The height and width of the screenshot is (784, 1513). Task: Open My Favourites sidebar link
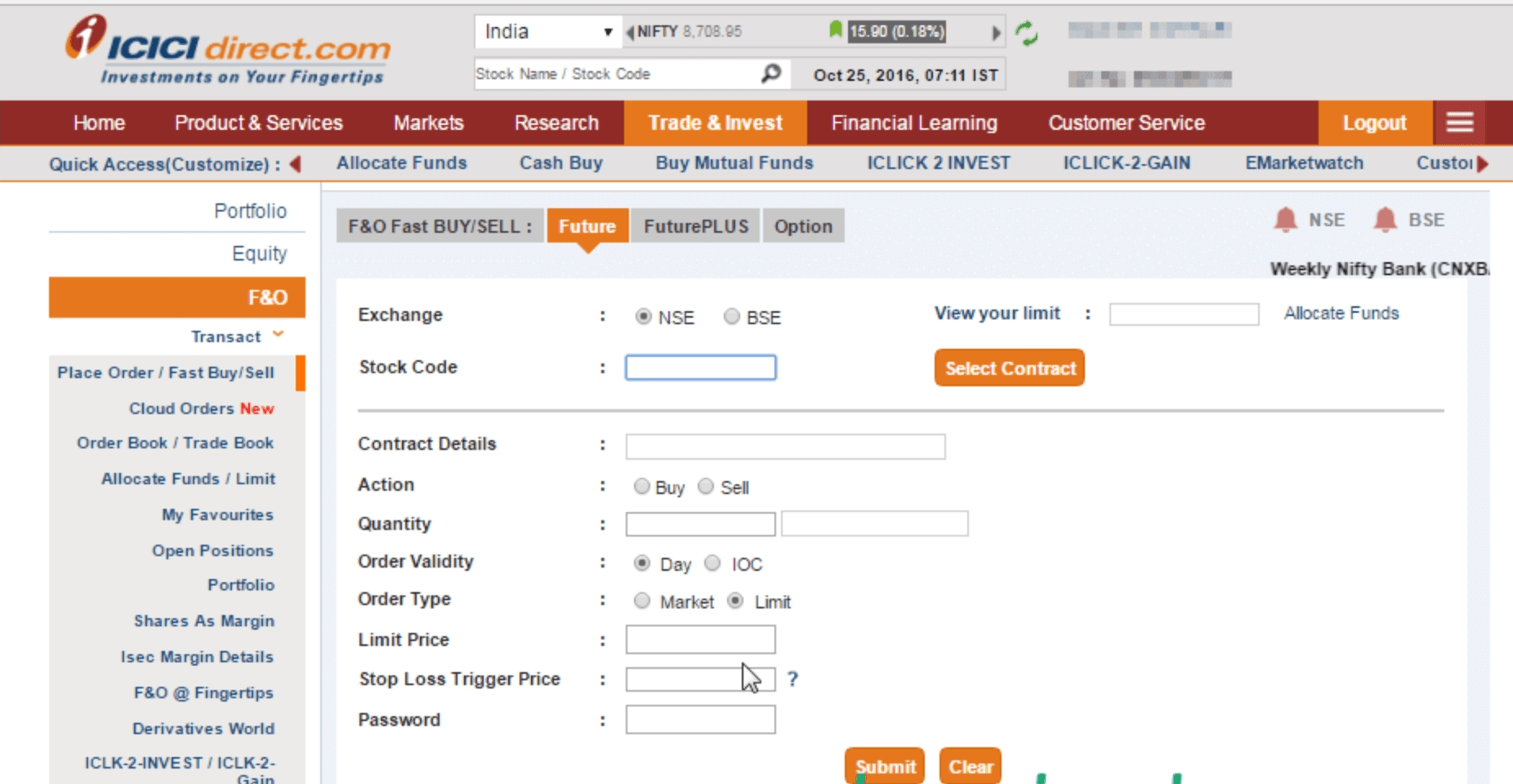[x=217, y=514]
